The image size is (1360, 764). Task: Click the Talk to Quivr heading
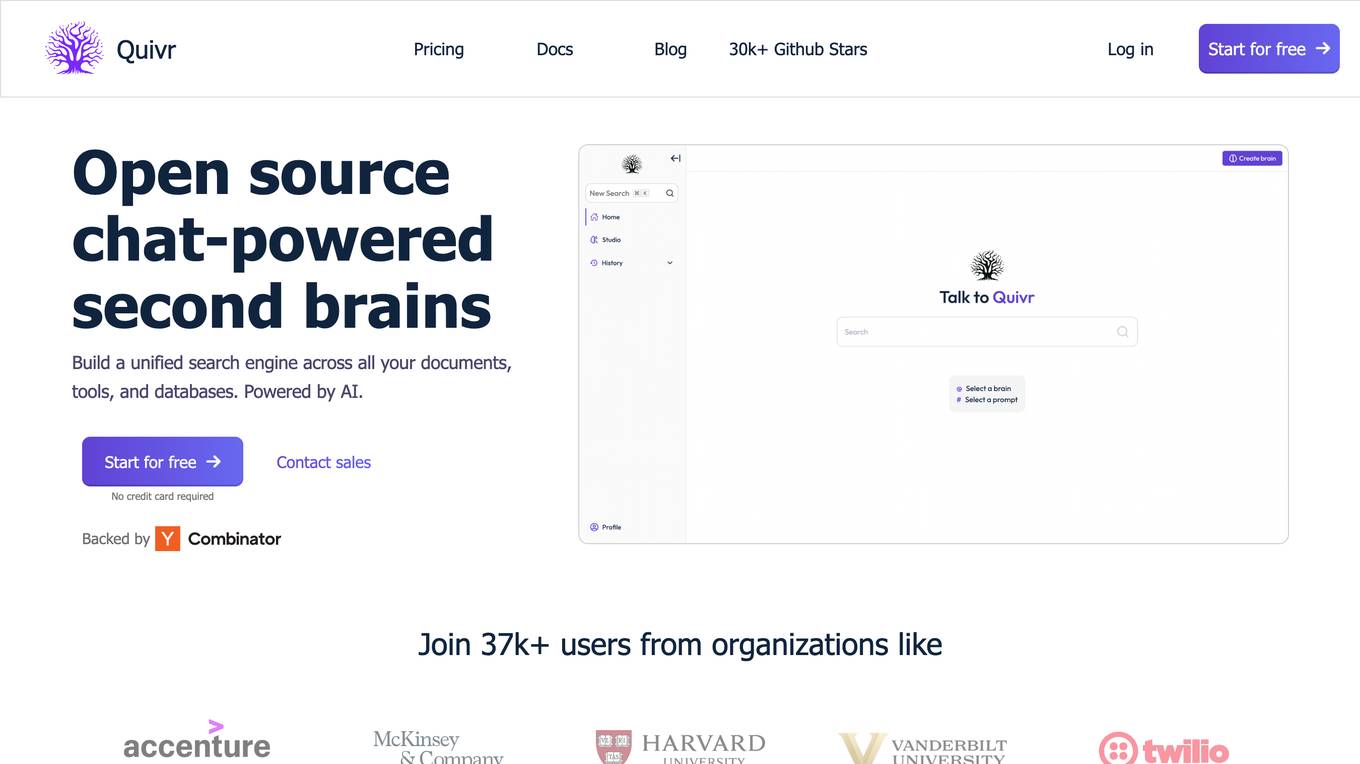pos(987,297)
